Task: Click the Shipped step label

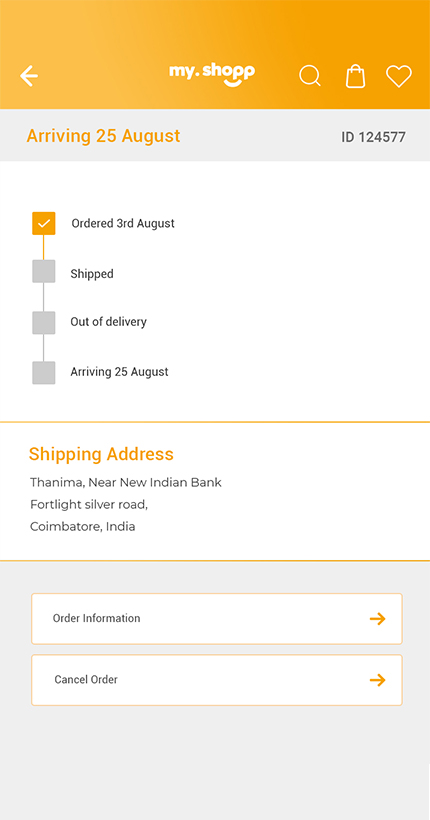Action: (x=92, y=274)
